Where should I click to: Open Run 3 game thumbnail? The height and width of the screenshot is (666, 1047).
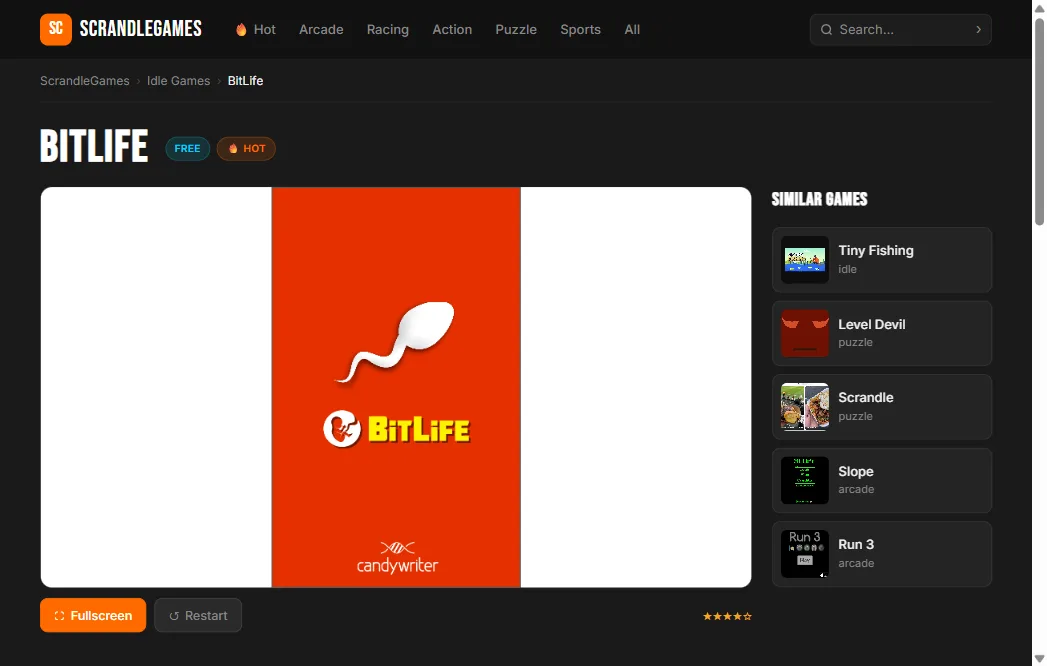pyautogui.click(x=805, y=554)
